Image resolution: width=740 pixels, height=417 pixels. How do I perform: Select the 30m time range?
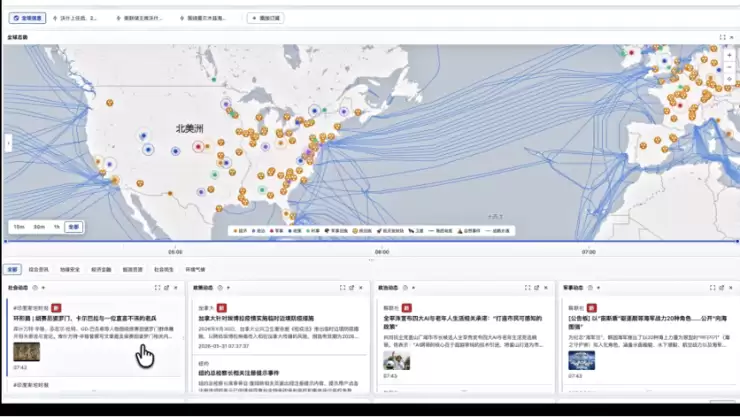tap(39, 227)
